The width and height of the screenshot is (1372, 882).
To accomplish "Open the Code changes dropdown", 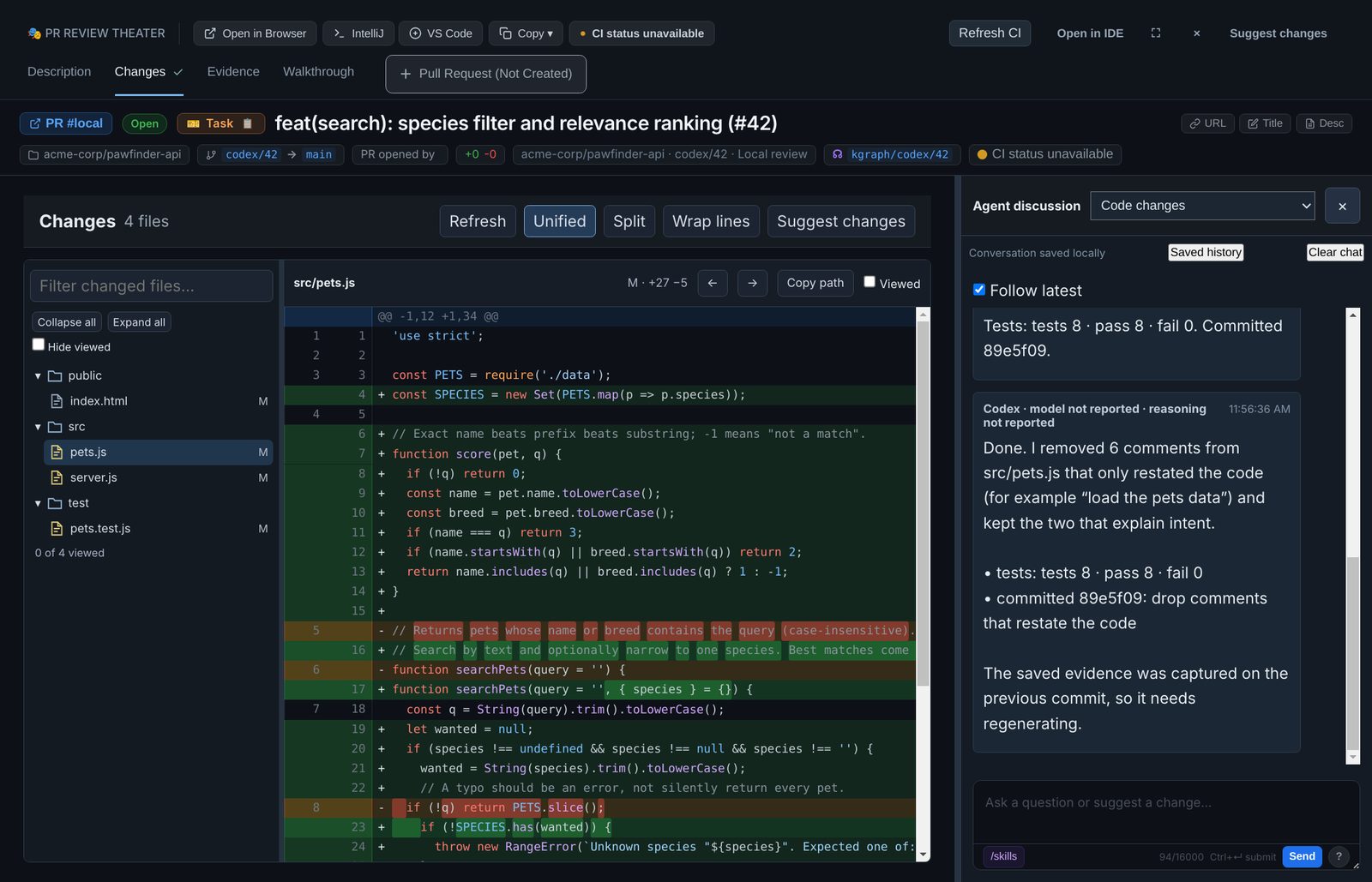I will 1202,206.
